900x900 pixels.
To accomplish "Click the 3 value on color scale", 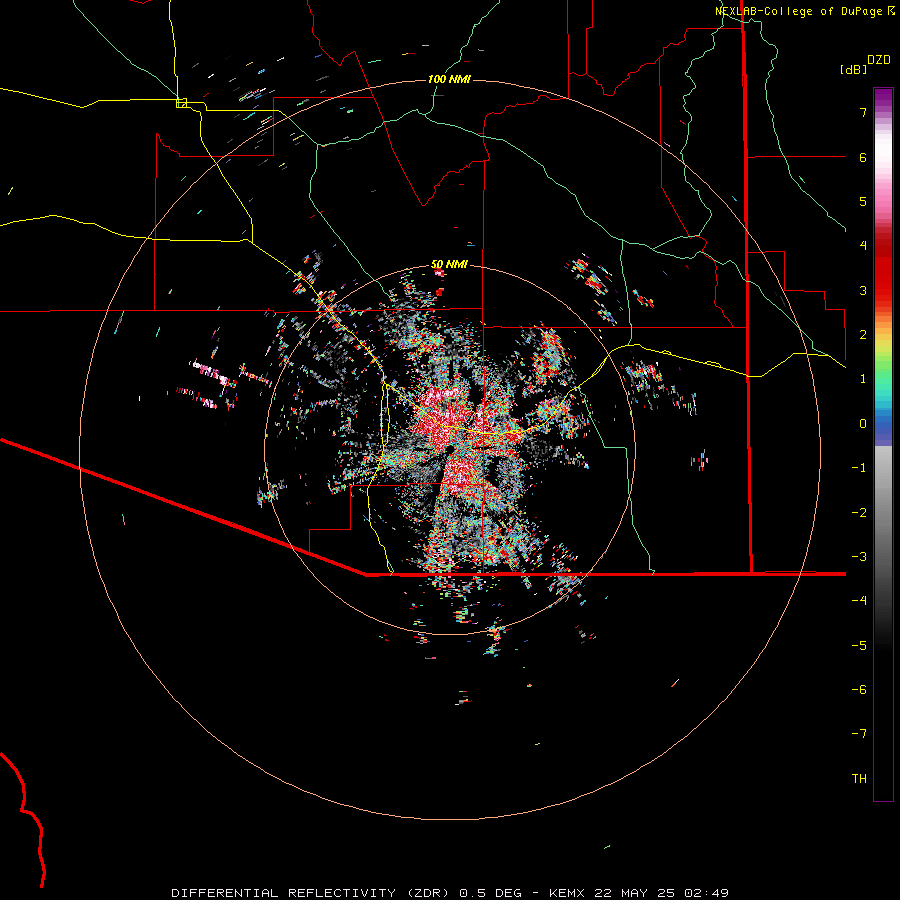I will tap(863, 290).
